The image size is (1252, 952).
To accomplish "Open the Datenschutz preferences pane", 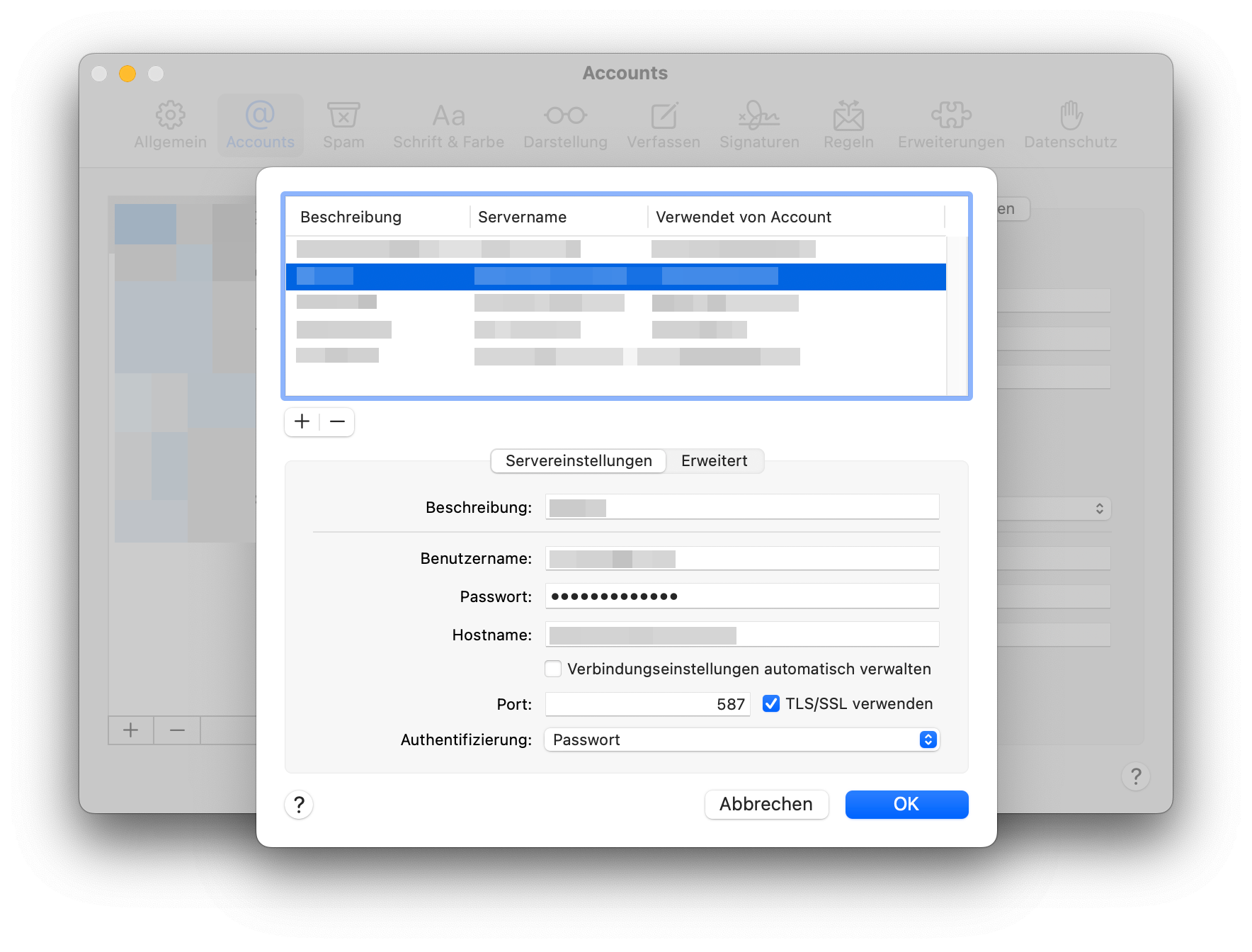I will [1071, 125].
